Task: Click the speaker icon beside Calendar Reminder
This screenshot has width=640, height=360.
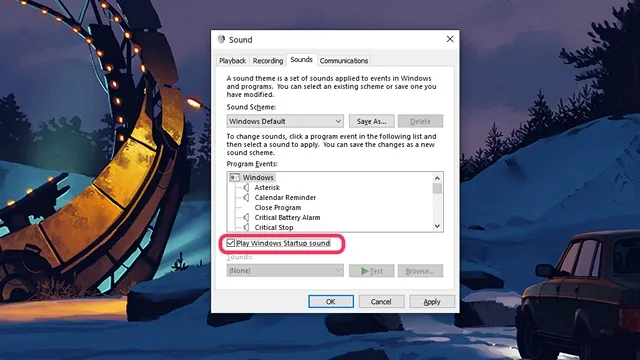Action: click(246, 198)
